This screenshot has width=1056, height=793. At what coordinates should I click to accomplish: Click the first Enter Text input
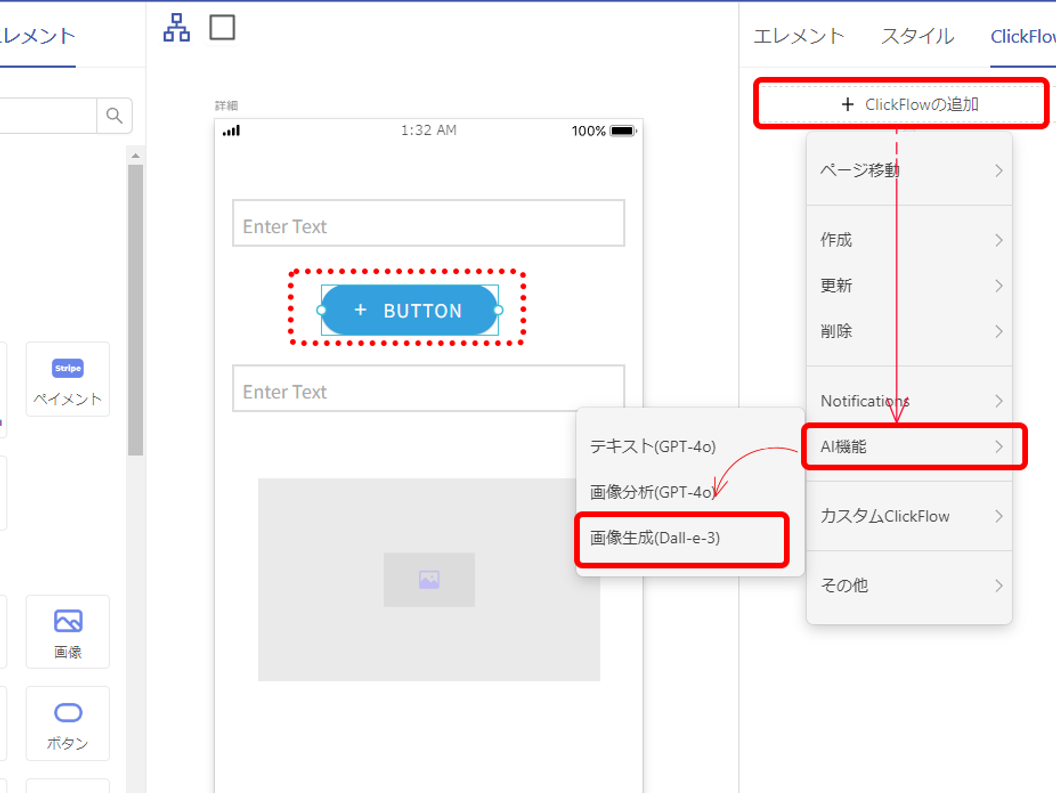[428, 223]
